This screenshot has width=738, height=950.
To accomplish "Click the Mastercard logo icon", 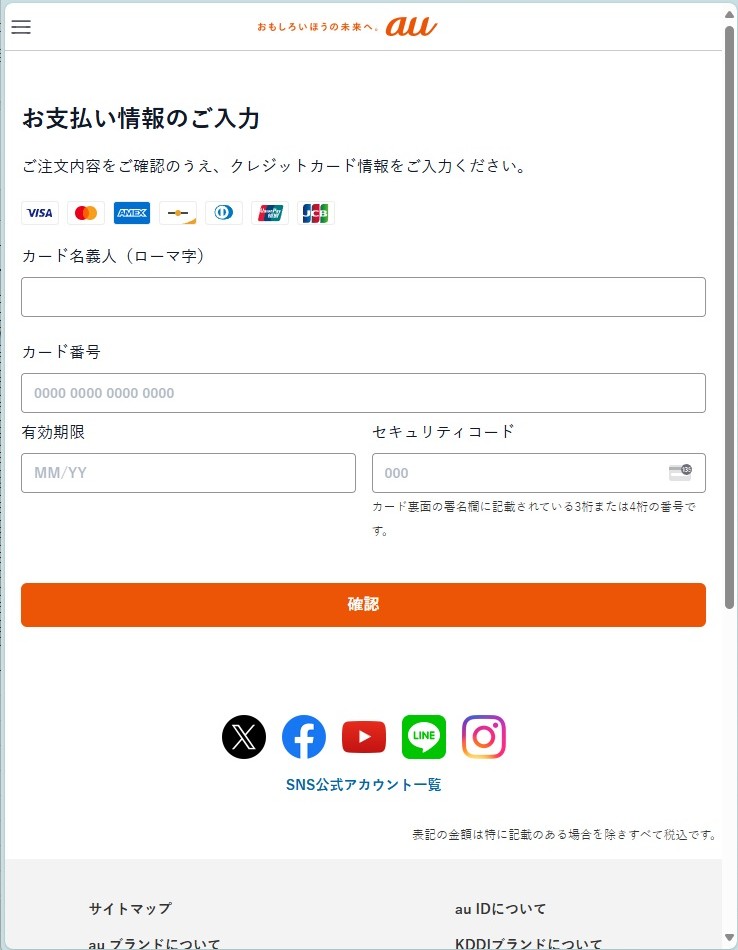I will coord(86,213).
